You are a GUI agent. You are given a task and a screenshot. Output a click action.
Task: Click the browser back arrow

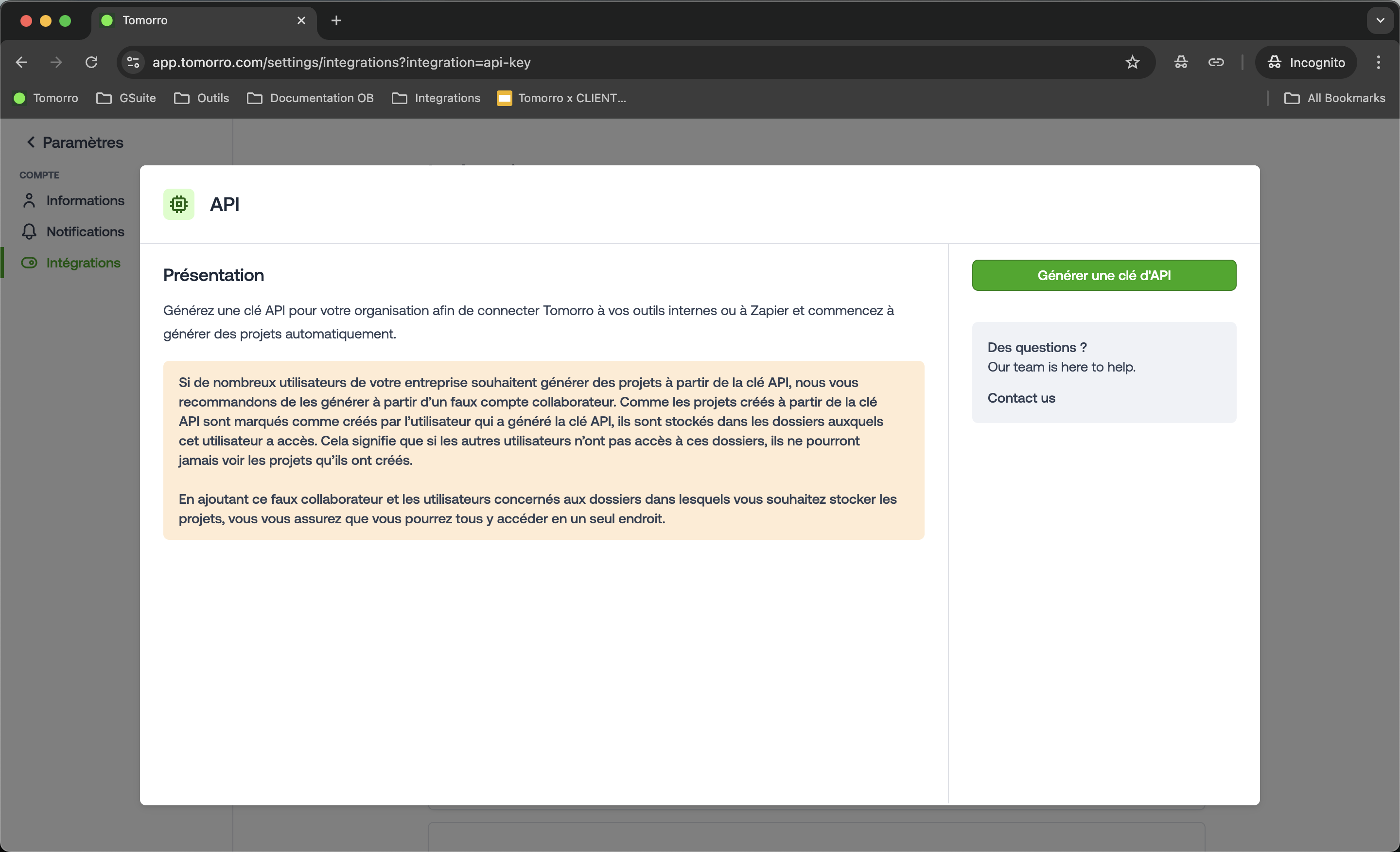pyautogui.click(x=21, y=62)
